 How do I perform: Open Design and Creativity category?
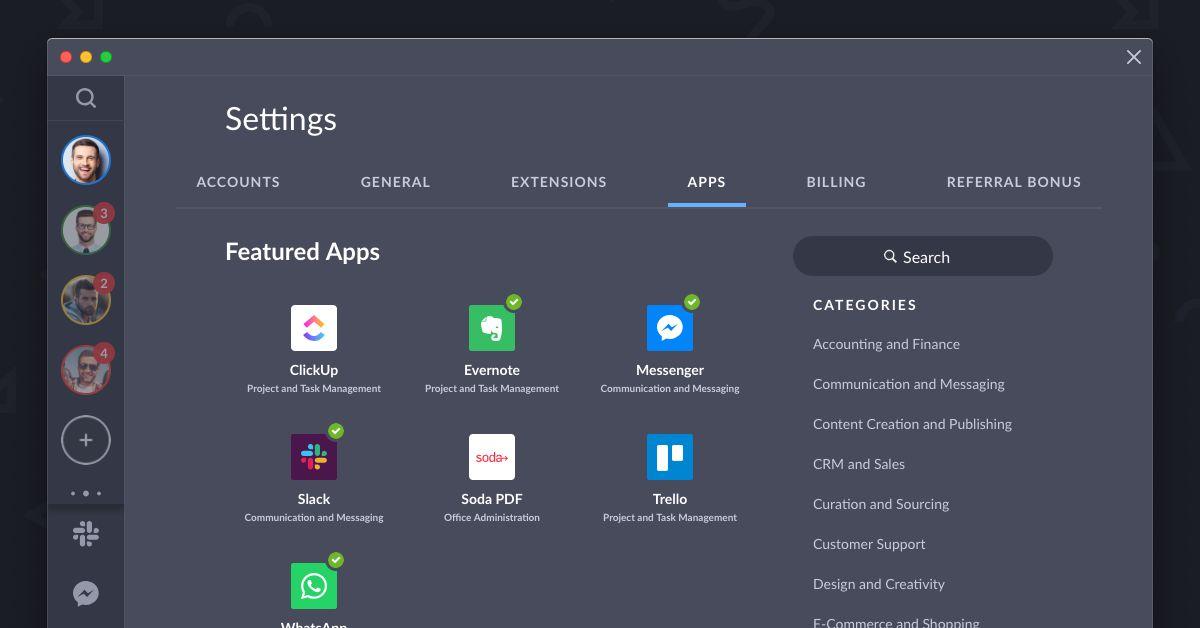(879, 584)
